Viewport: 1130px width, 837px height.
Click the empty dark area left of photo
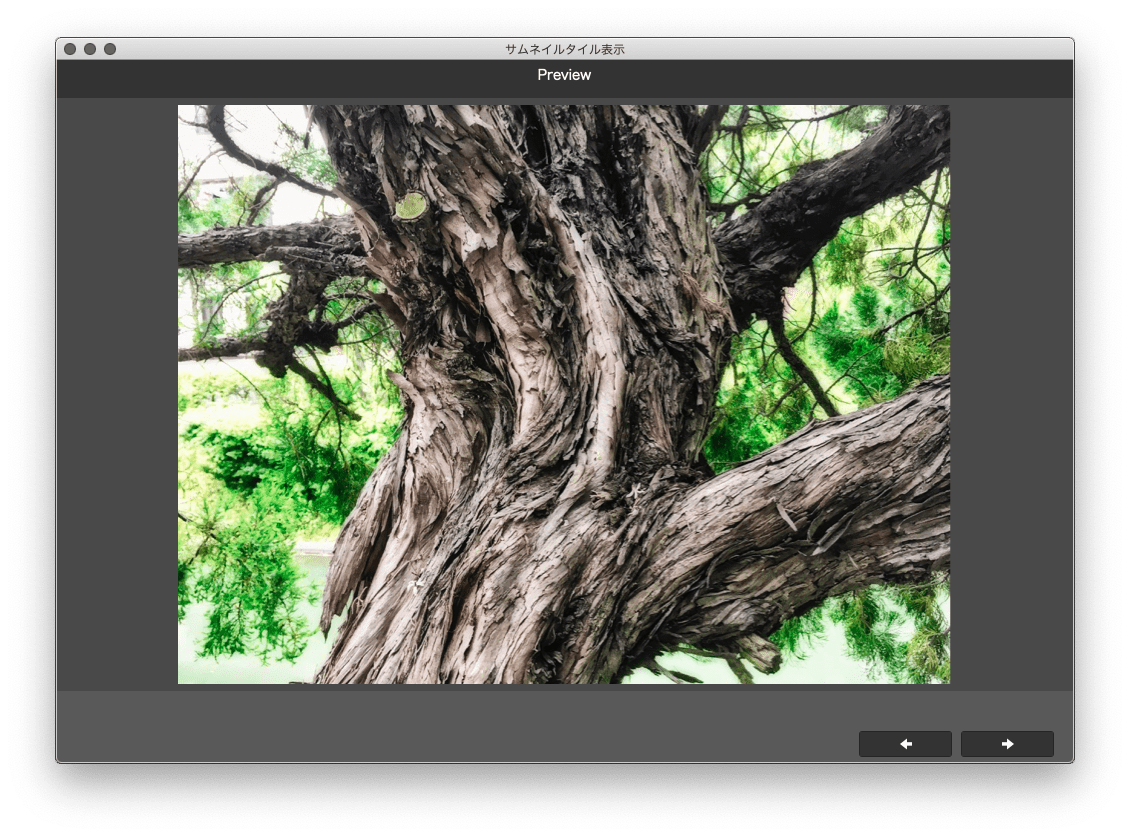pos(117,394)
